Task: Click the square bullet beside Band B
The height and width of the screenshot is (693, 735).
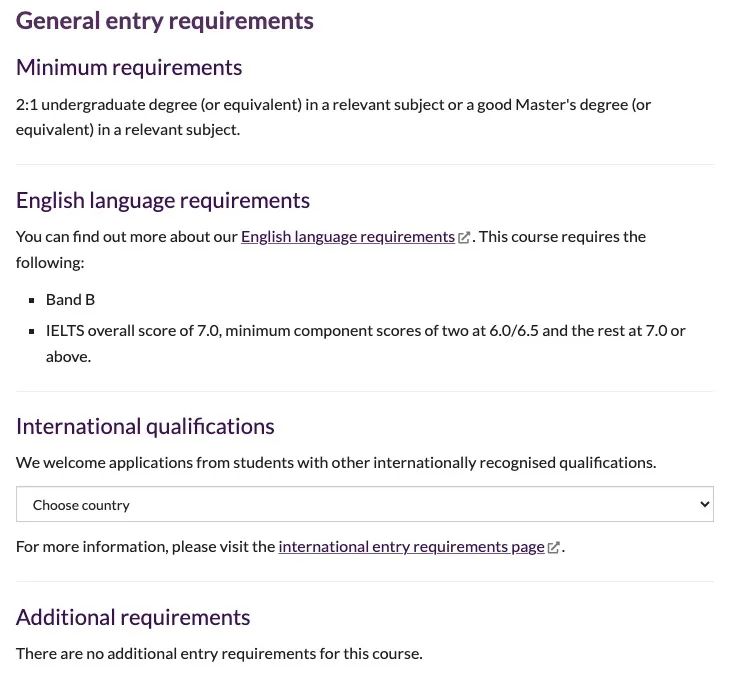Action: point(31,301)
